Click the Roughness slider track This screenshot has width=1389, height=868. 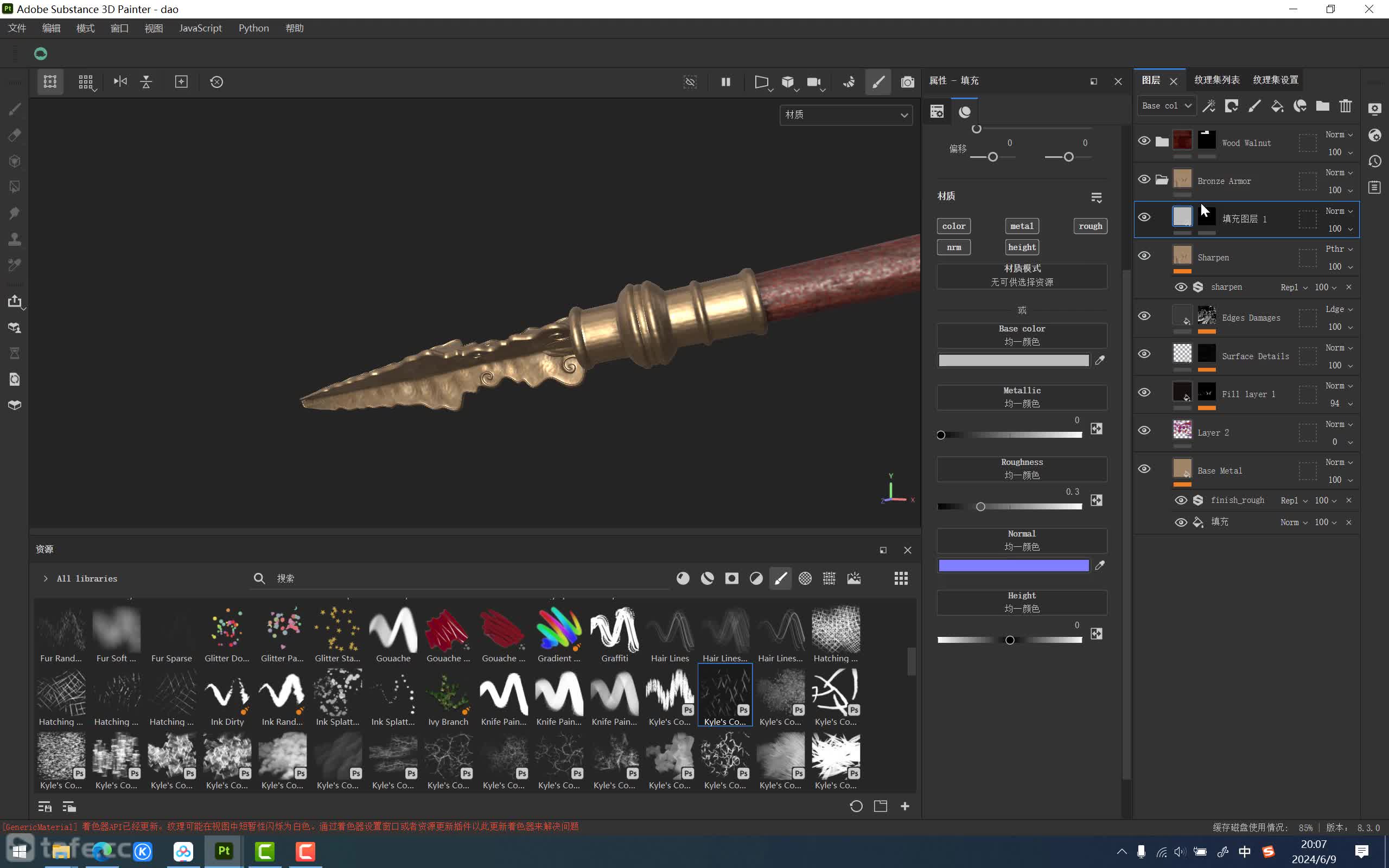coord(1010,506)
